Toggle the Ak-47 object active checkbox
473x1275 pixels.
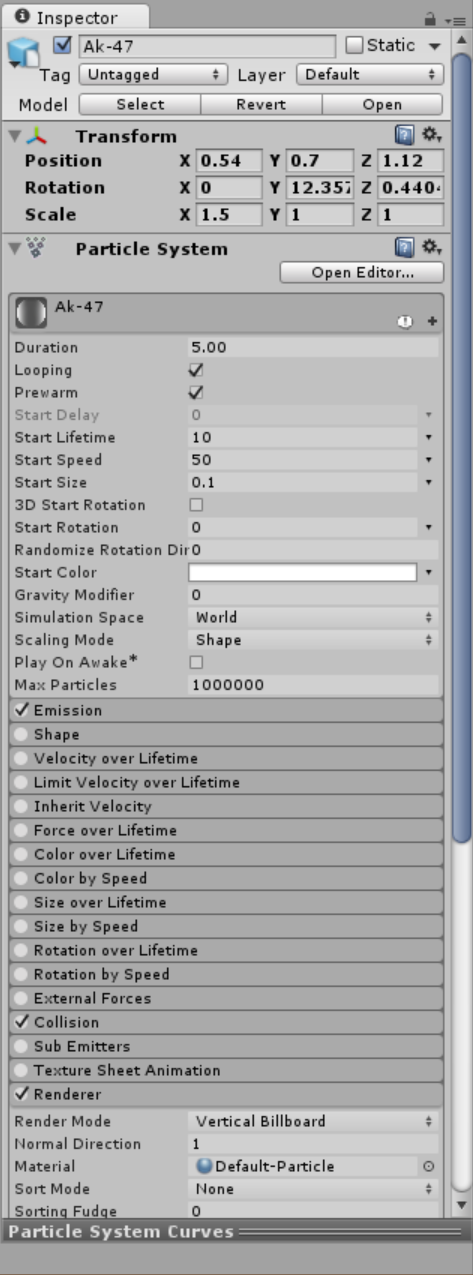[63, 45]
